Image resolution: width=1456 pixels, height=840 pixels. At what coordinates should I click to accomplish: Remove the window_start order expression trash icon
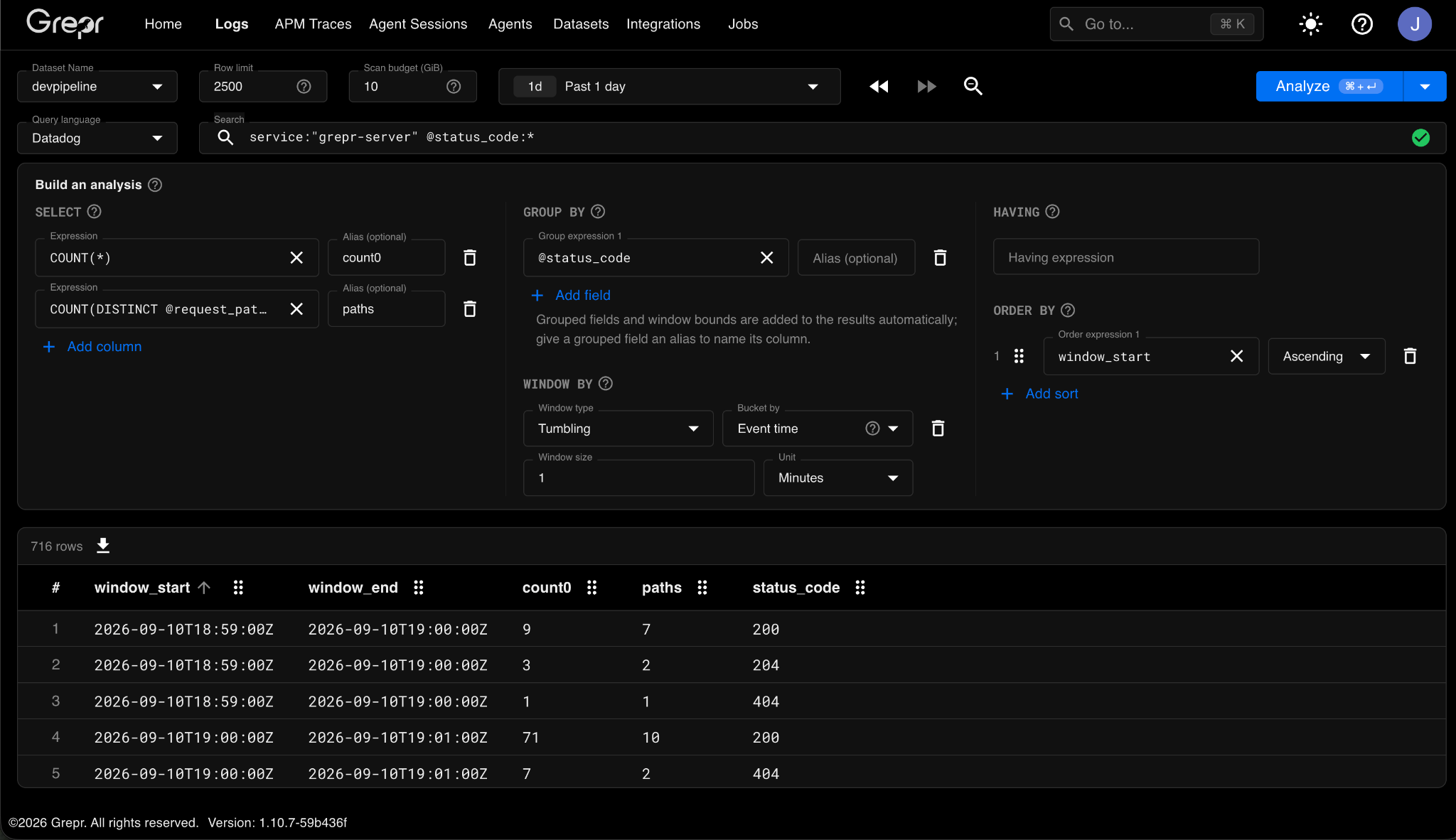(1410, 356)
